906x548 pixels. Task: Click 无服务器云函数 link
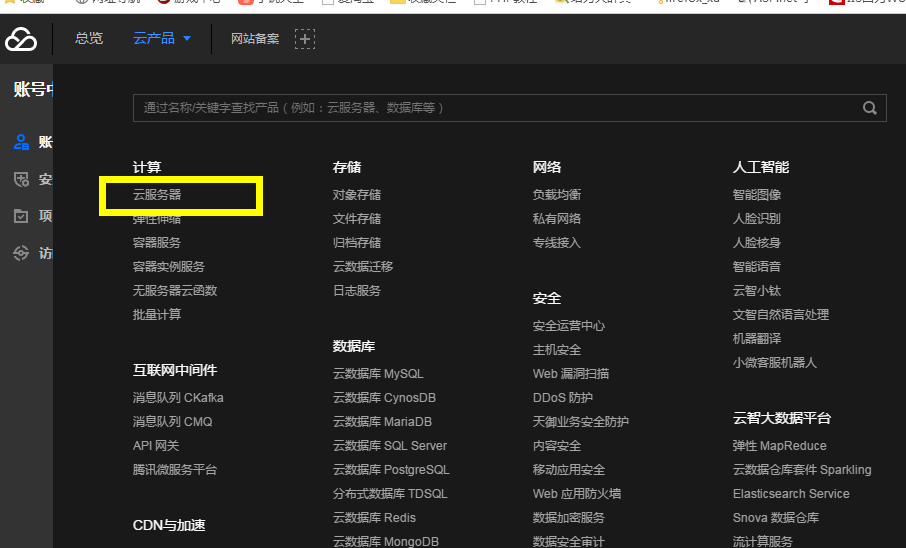(x=175, y=291)
